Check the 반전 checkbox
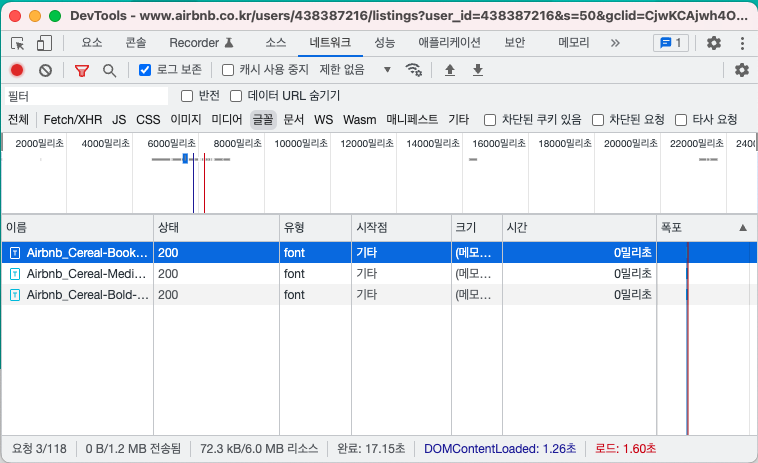Screen dimensions: 758x463 click(x=187, y=96)
